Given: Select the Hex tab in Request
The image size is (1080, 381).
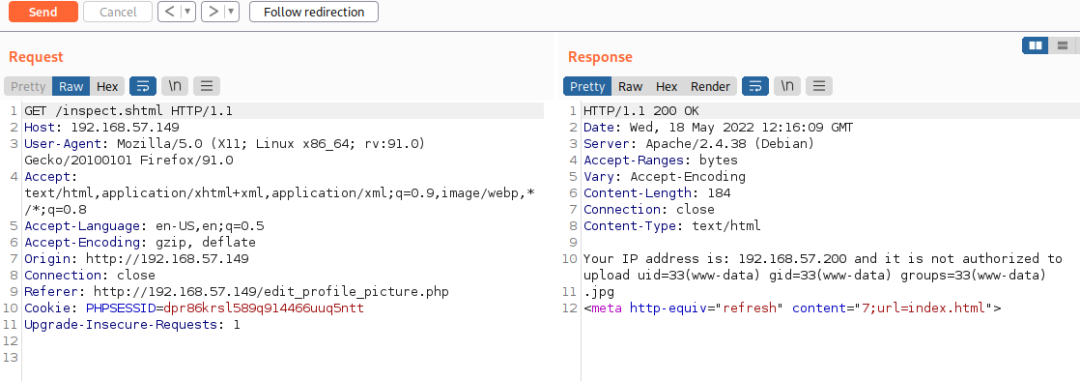Looking at the screenshot, I should pos(107,86).
